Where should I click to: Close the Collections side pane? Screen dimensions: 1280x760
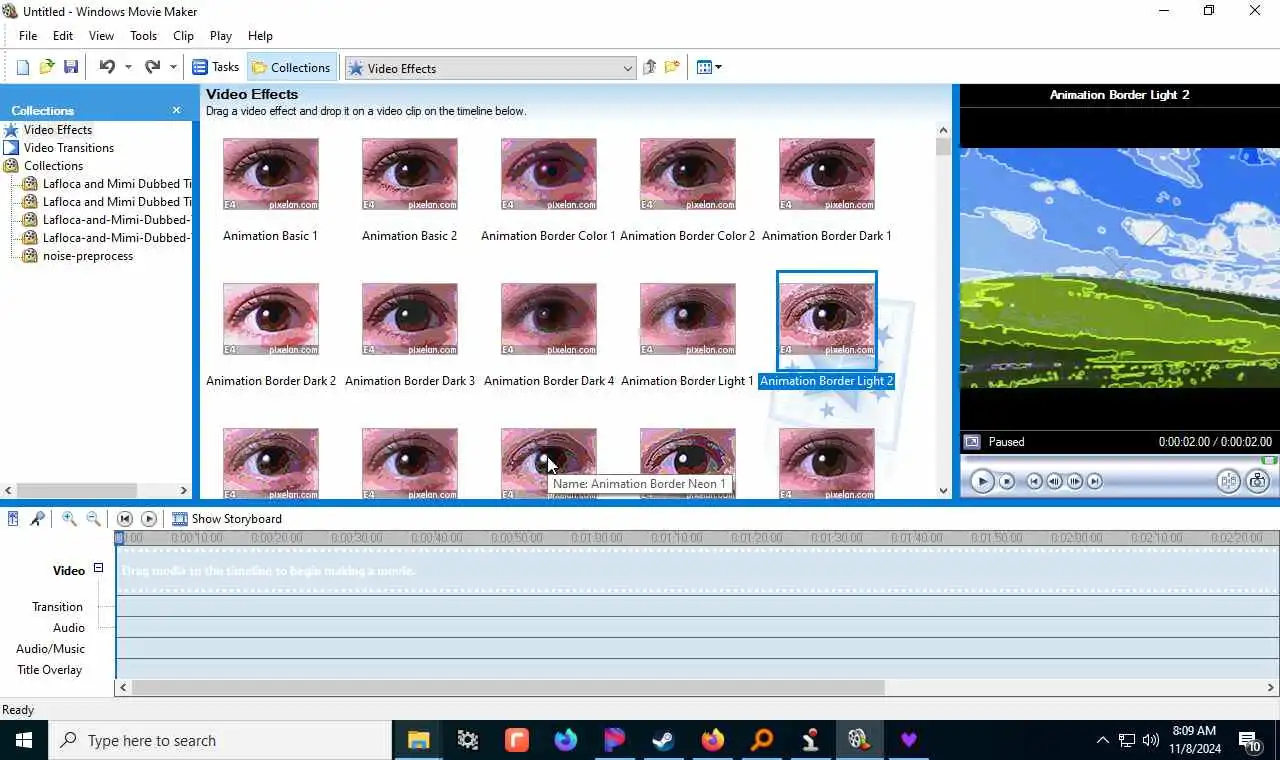(x=176, y=110)
